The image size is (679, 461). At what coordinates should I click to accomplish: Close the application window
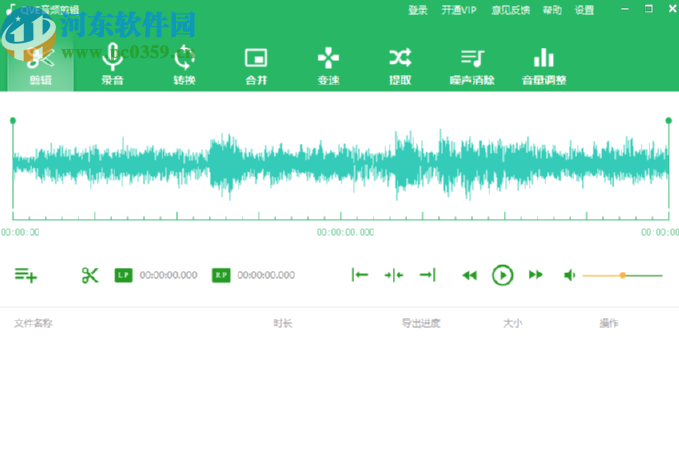tap(673, 9)
